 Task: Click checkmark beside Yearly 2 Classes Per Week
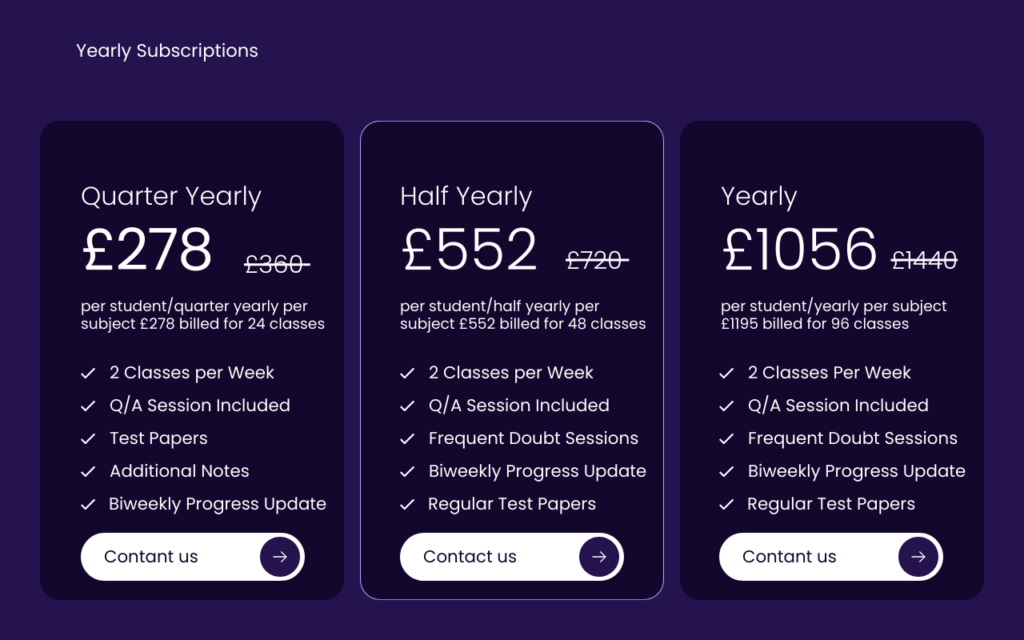726,374
